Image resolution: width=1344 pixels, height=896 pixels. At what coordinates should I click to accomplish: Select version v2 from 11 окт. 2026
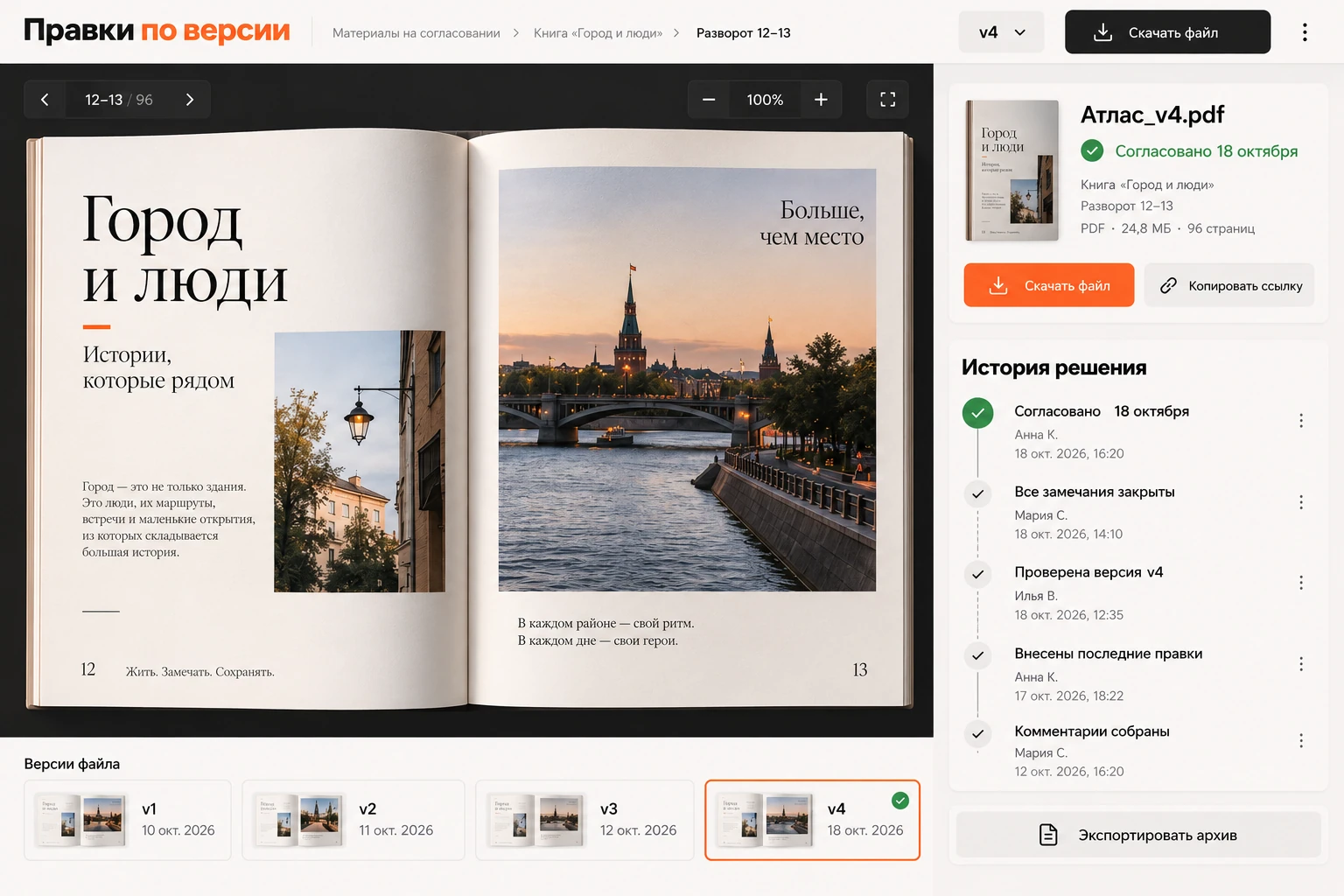coord(353,820)
